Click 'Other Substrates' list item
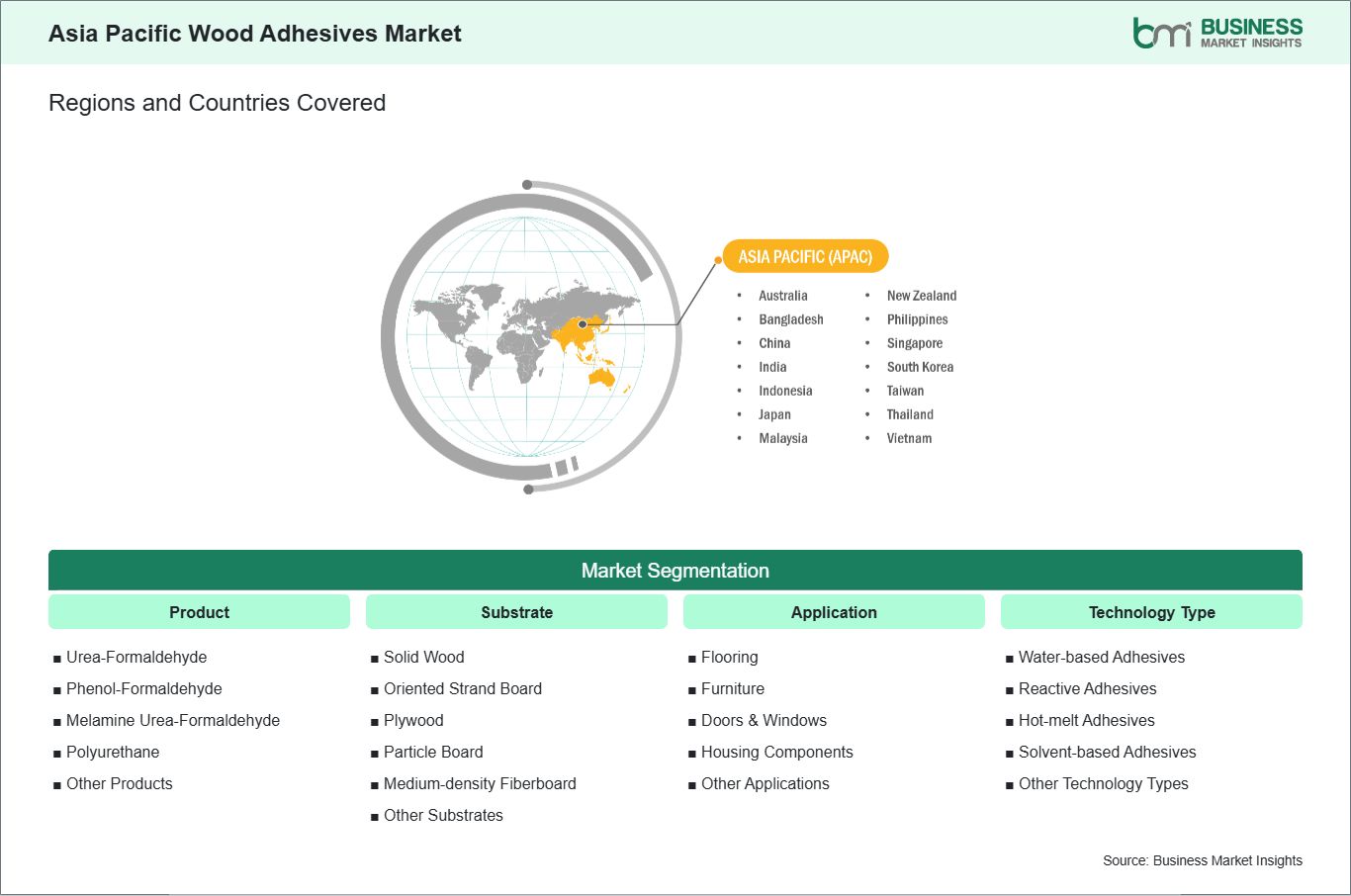Screen dimensions: 1351x896 [443, 815]
